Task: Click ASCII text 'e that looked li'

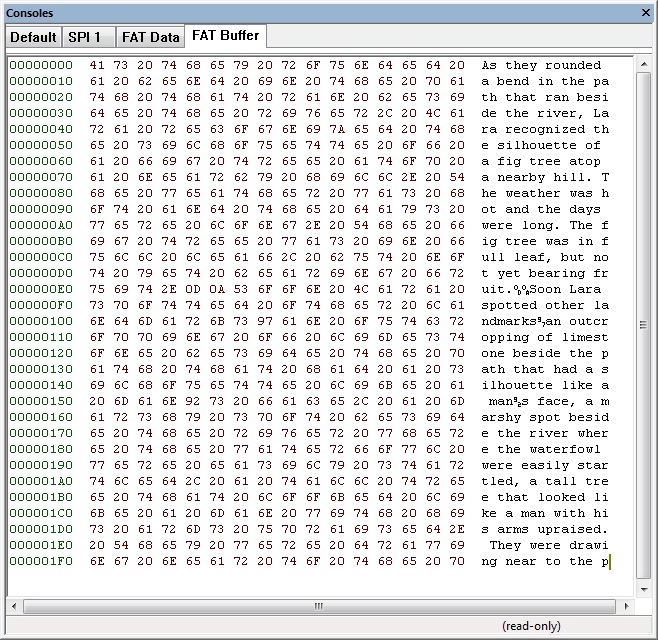Action: pyautogui.click(x=545, y=497)
